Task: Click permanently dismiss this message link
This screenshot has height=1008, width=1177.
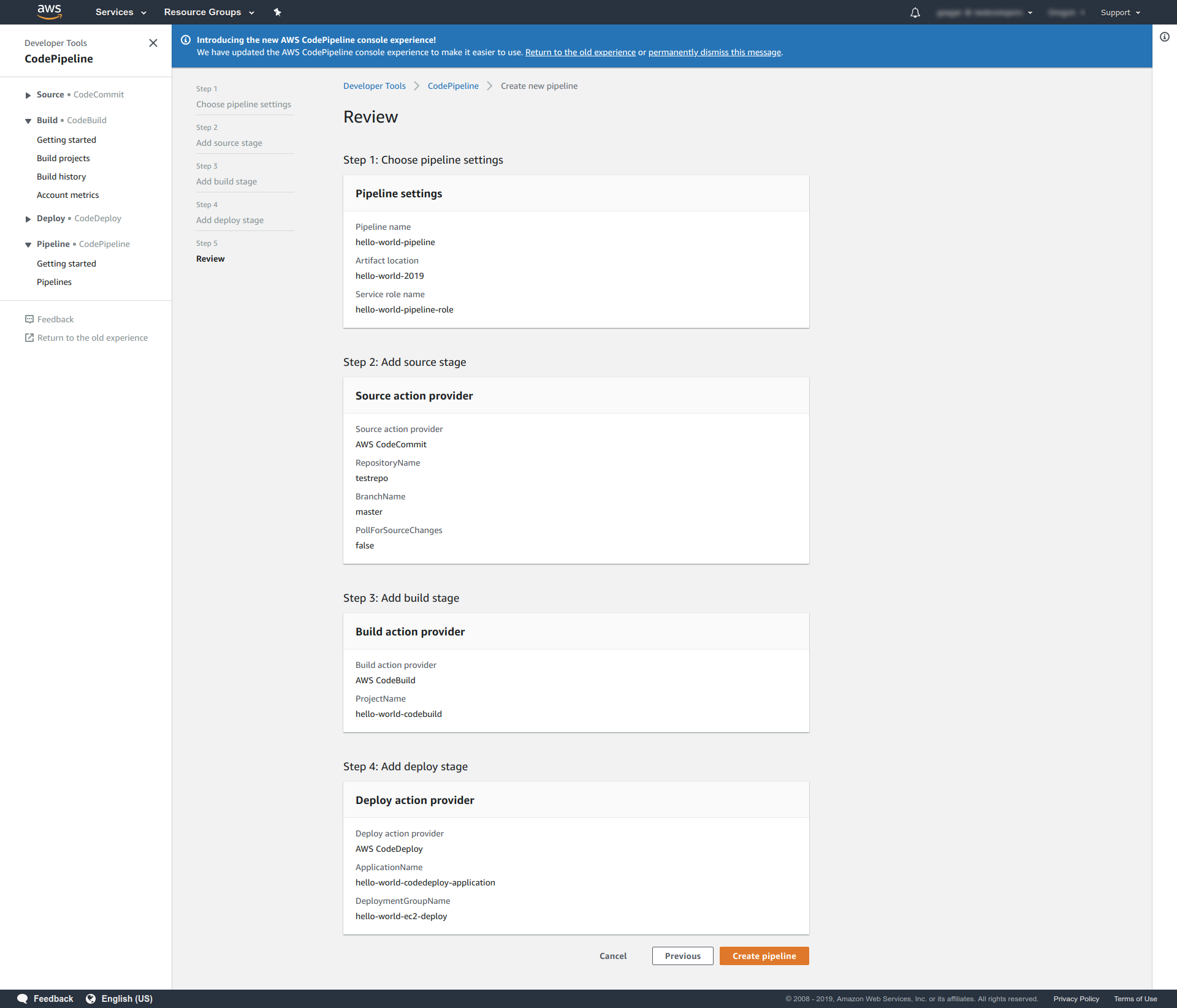Action: pyautogui.click(x=715, y=52)
